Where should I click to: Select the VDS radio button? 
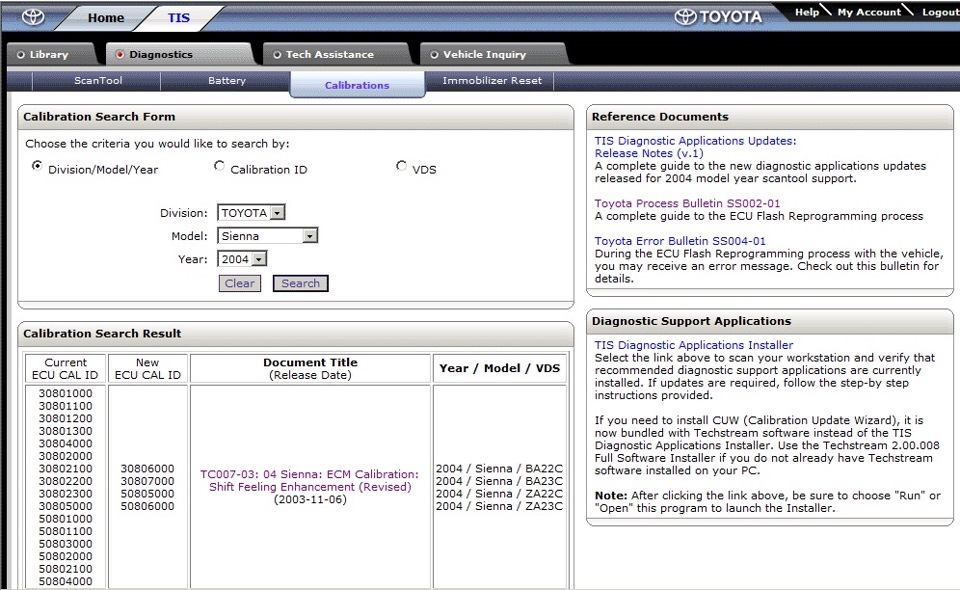pyautogui.click(x=401, y=166)
